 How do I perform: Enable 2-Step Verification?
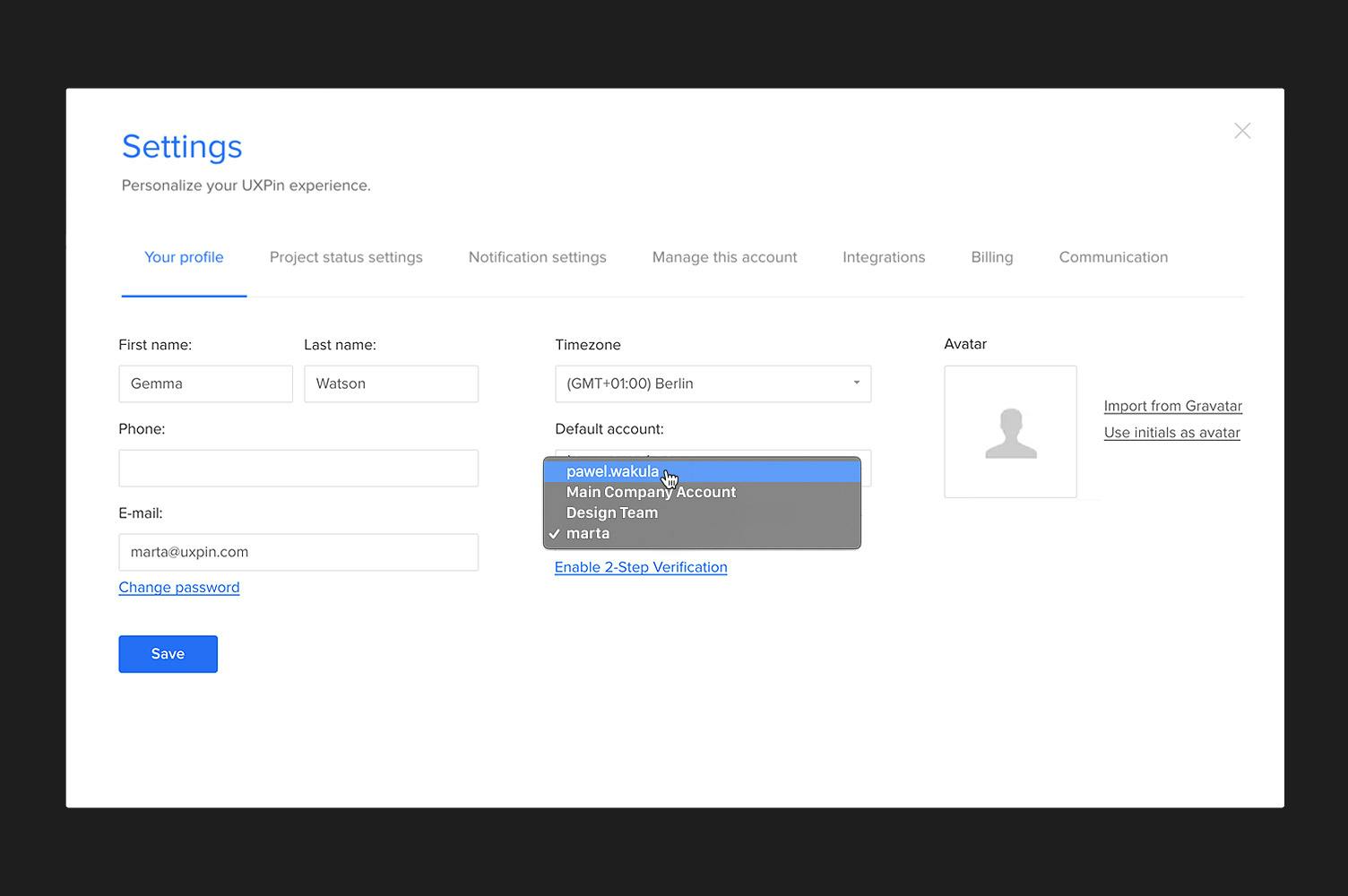640,566
